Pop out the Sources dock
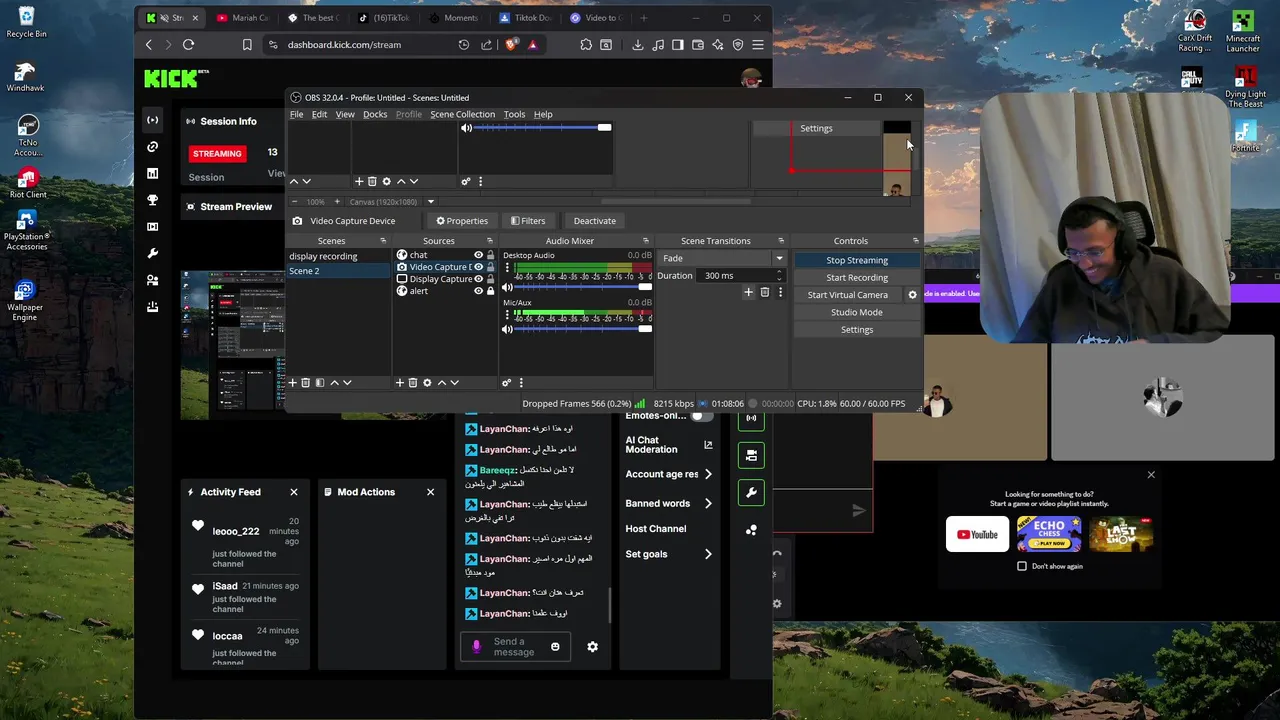Image resolution: width=1280 pixels, height=720 pixels. click(x=489, y=241)
